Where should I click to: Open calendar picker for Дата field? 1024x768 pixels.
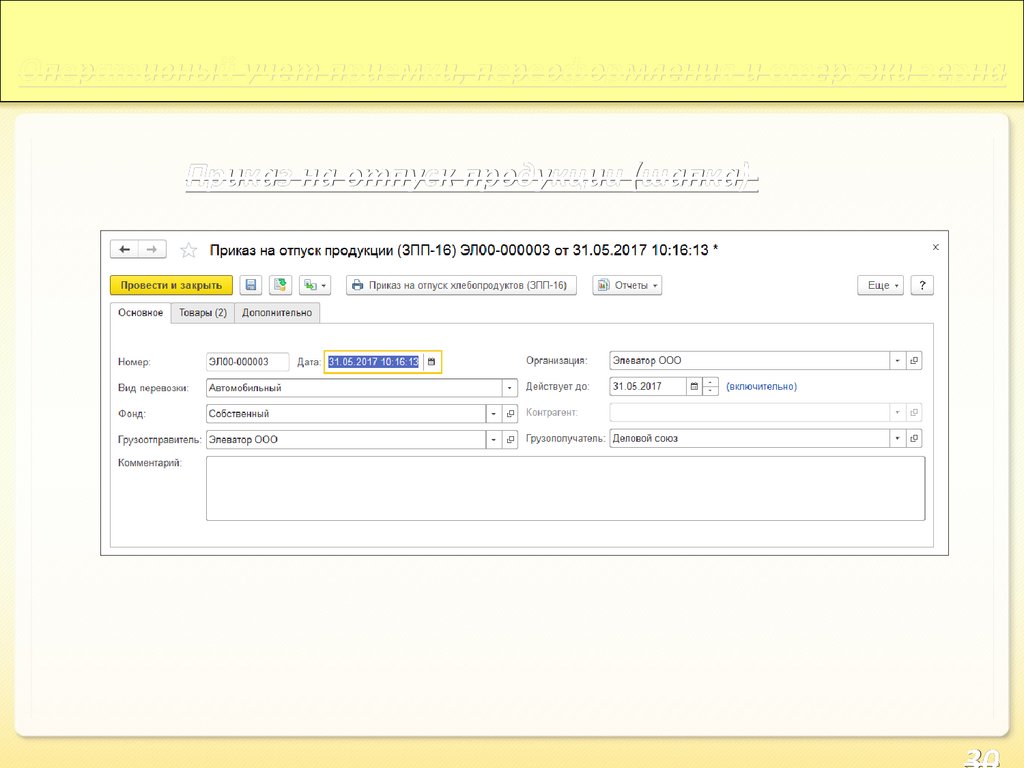[x=432, y=362]
